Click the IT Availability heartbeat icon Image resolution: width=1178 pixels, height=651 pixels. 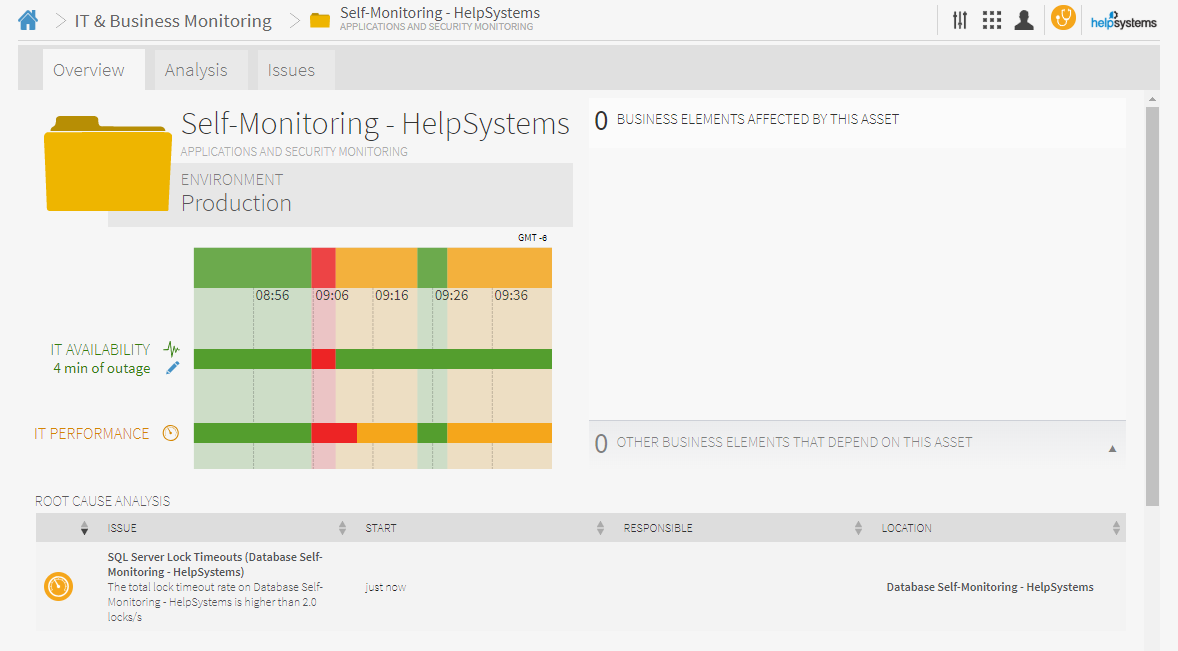pos(172,350)
